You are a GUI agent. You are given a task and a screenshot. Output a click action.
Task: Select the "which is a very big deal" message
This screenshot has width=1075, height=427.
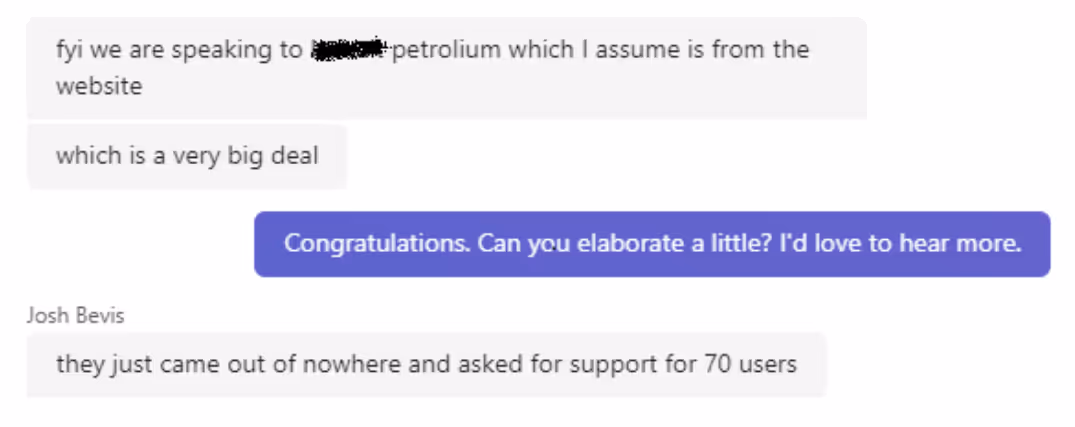[187, 156]
